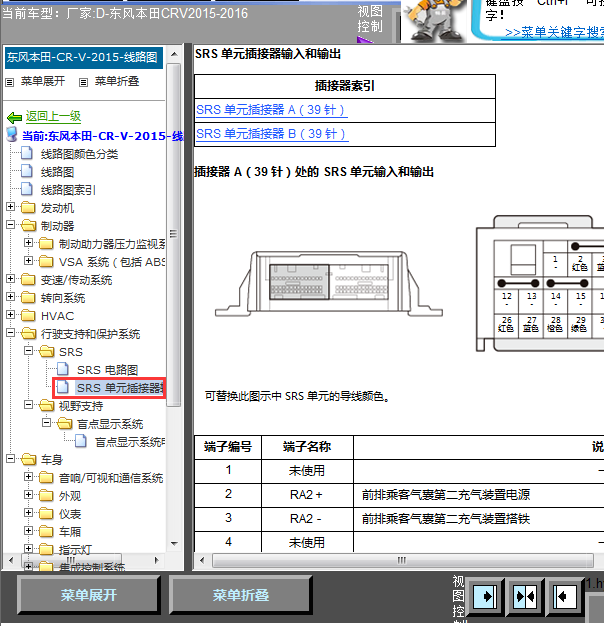Open 盲点显示系统 document under blind spot folder
The height and width of the screenshot is (626, 604).
click(x=130, y=442)
